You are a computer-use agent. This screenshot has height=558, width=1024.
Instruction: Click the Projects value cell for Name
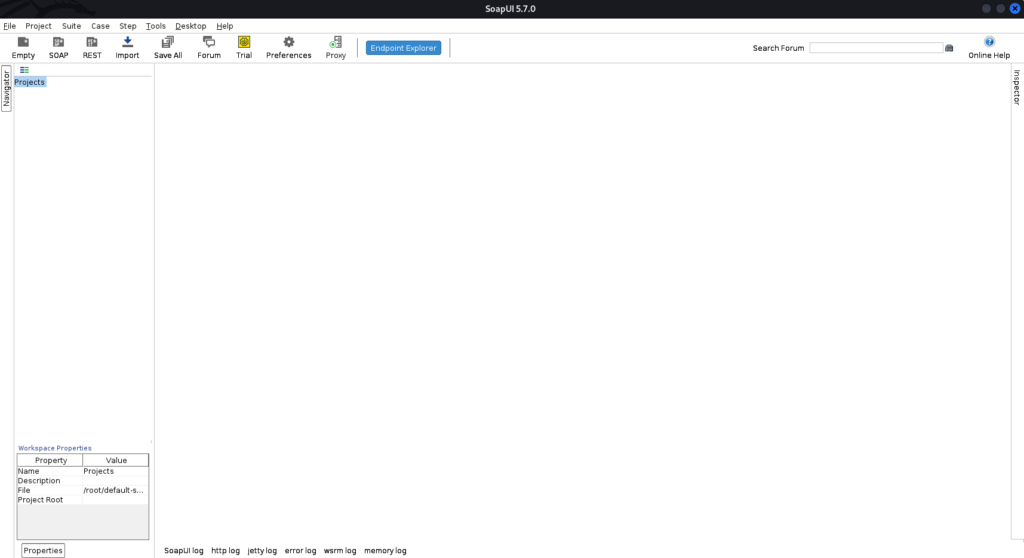pos(116,471)
